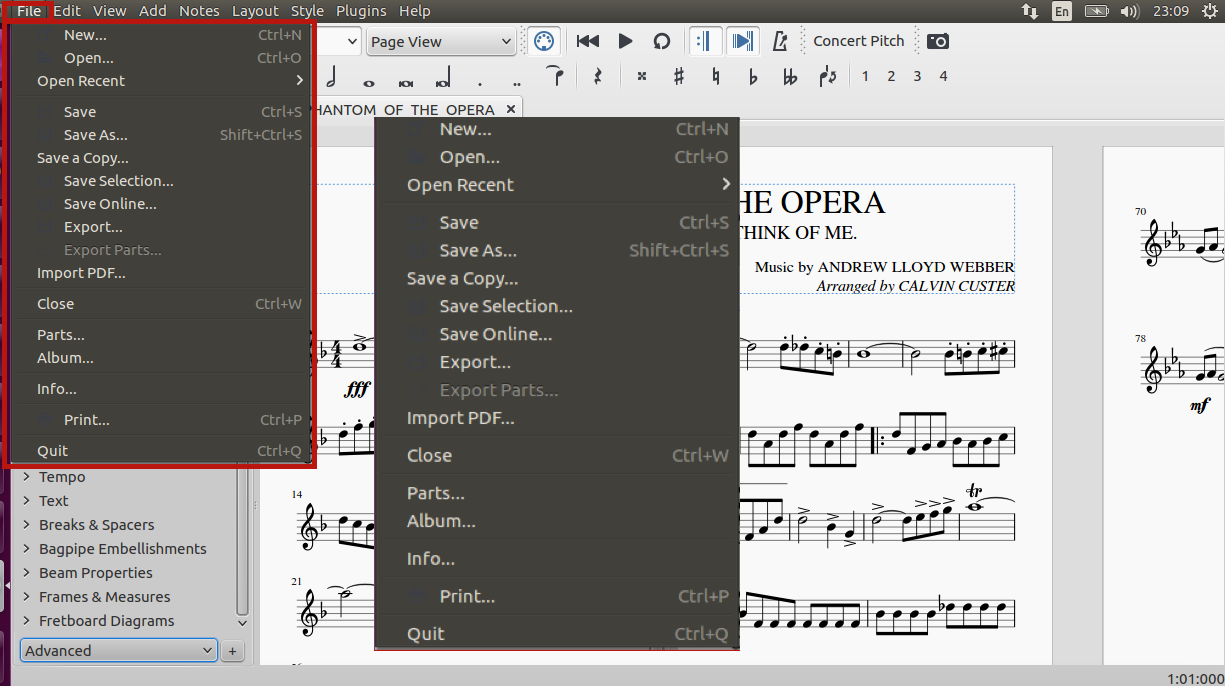Open the battery status indicator
This screenshot has height=686, width=1225.
pyautogui.click(x=1096, y=11)
